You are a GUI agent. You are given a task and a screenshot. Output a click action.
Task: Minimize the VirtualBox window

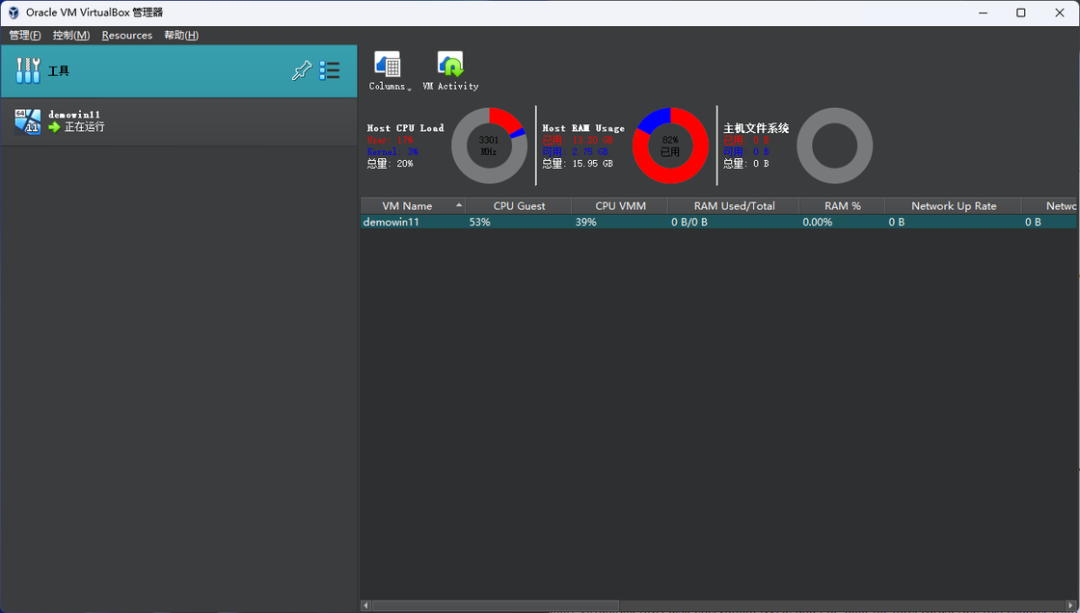click(983, 12)
